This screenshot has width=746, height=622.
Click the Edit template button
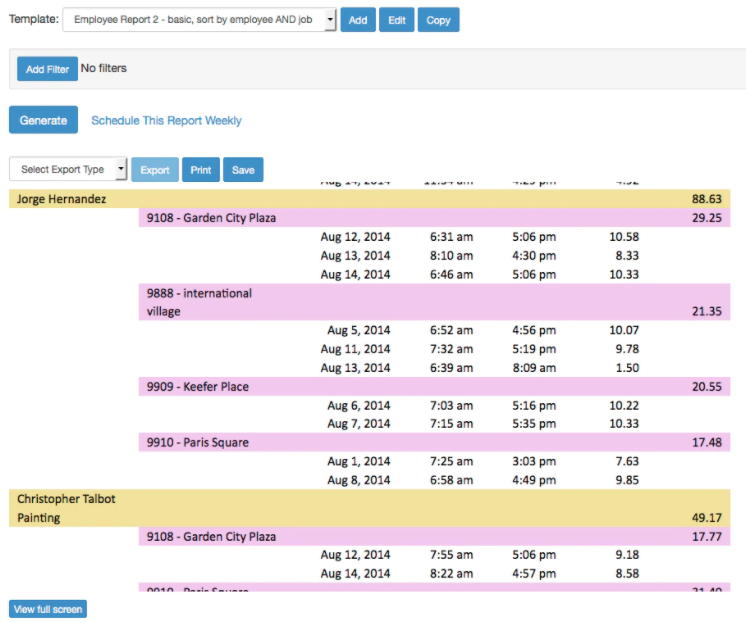tap(396, 20)
